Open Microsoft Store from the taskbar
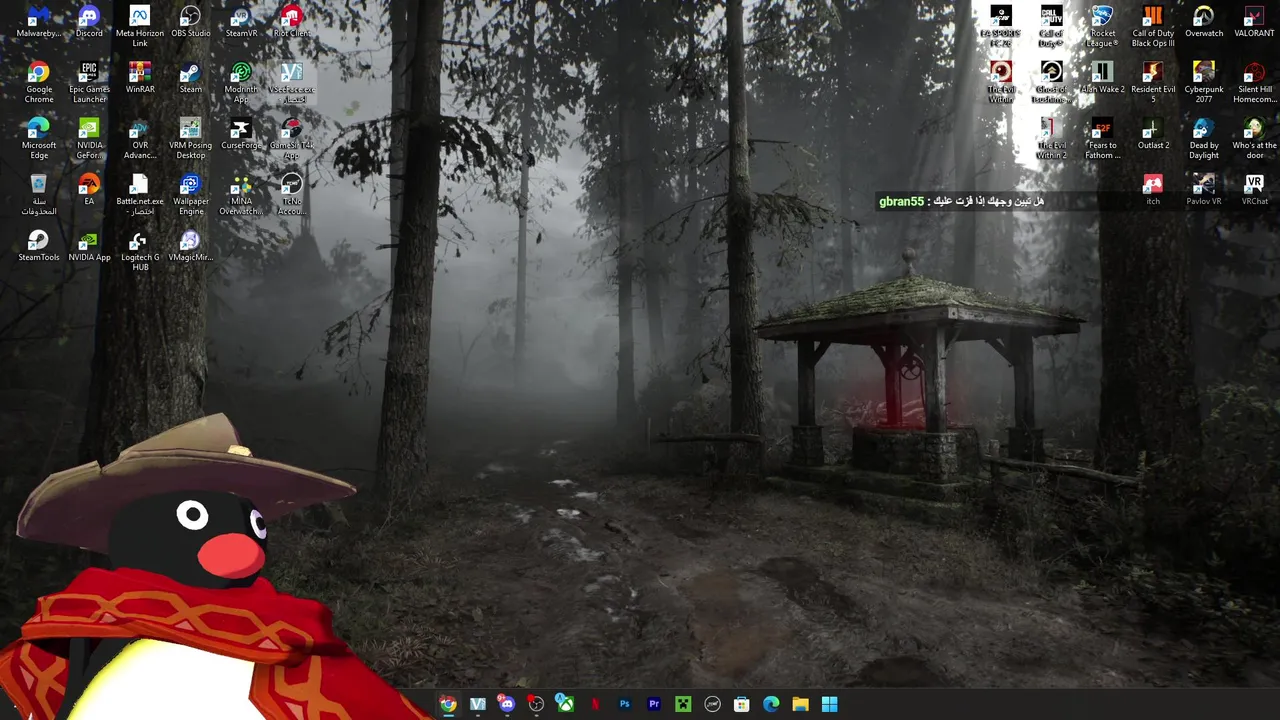 [742, 704]
